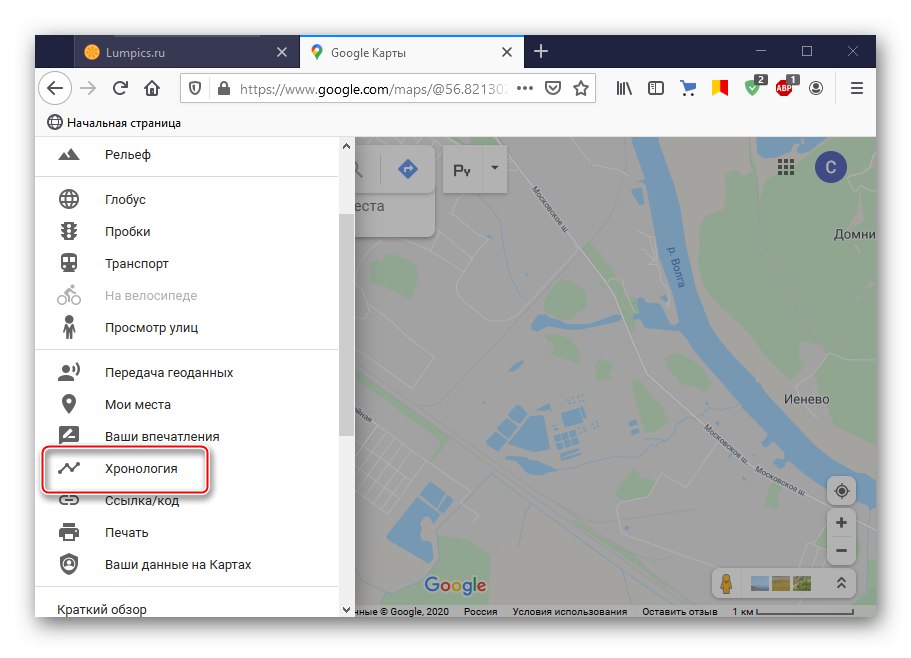Select the Пробки (traffic) layer icon

coord(70,231)
